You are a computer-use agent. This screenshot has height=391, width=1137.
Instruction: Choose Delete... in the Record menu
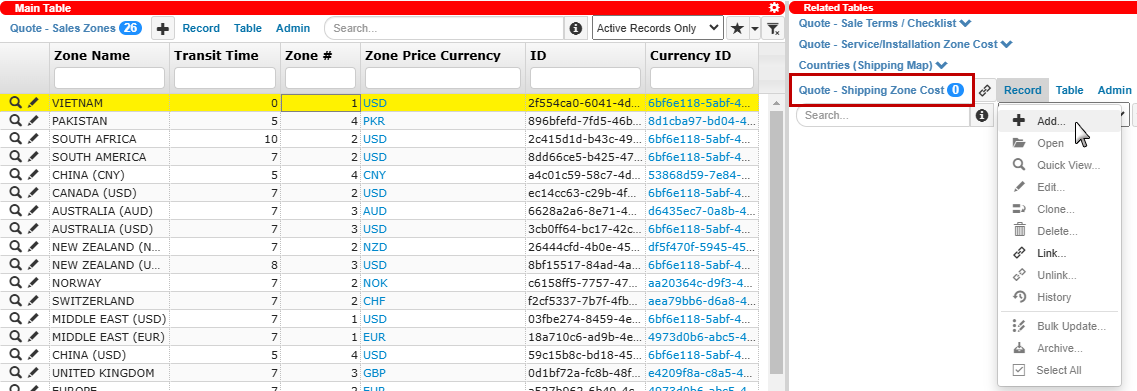click(1059, 231)
